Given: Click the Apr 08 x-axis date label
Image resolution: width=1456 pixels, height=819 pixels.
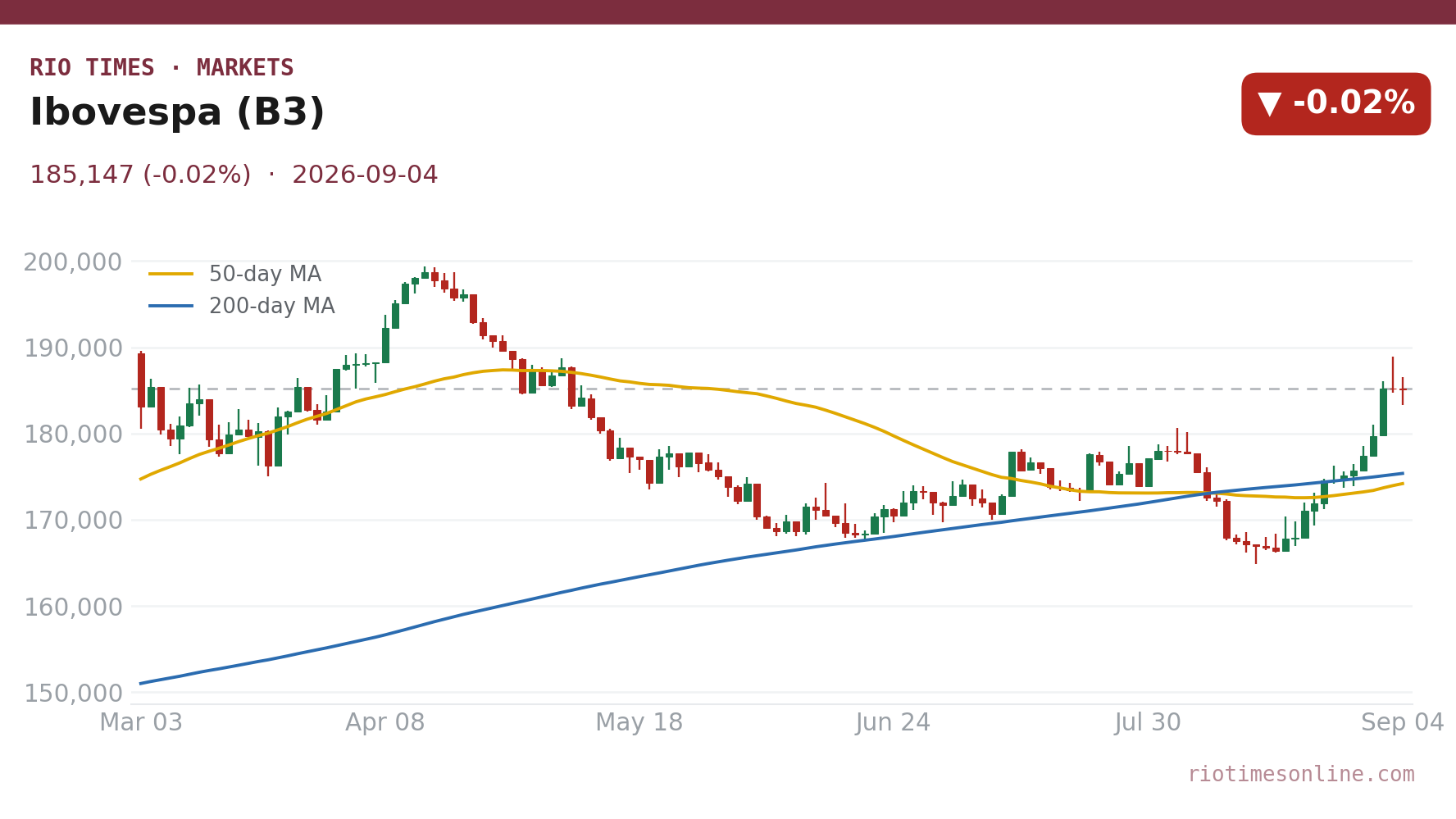Looking at the screenshot, I should click(x=385, y=722).
